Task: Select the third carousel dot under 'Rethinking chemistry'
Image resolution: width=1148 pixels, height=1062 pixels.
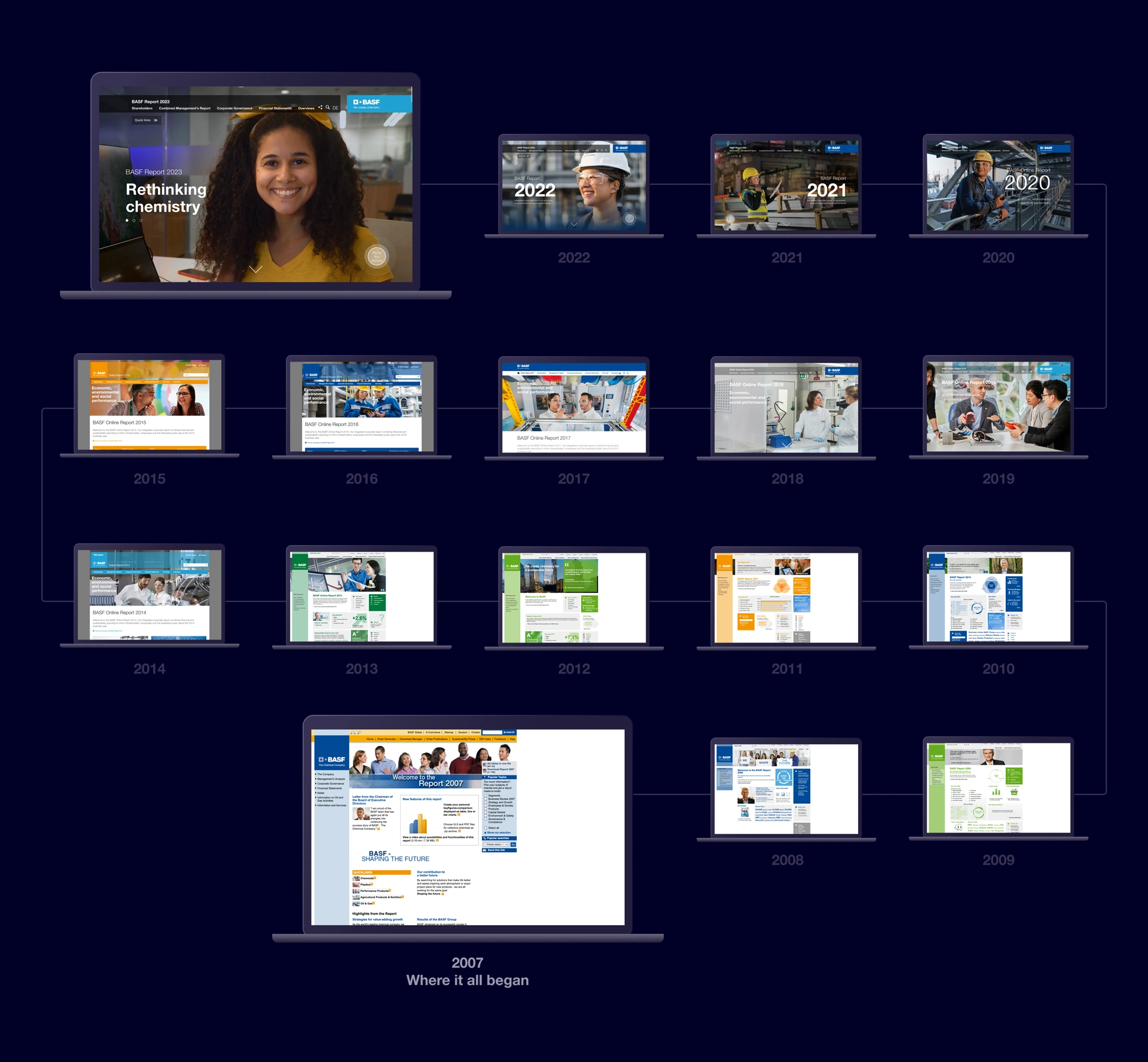Action: coord(141,221)
